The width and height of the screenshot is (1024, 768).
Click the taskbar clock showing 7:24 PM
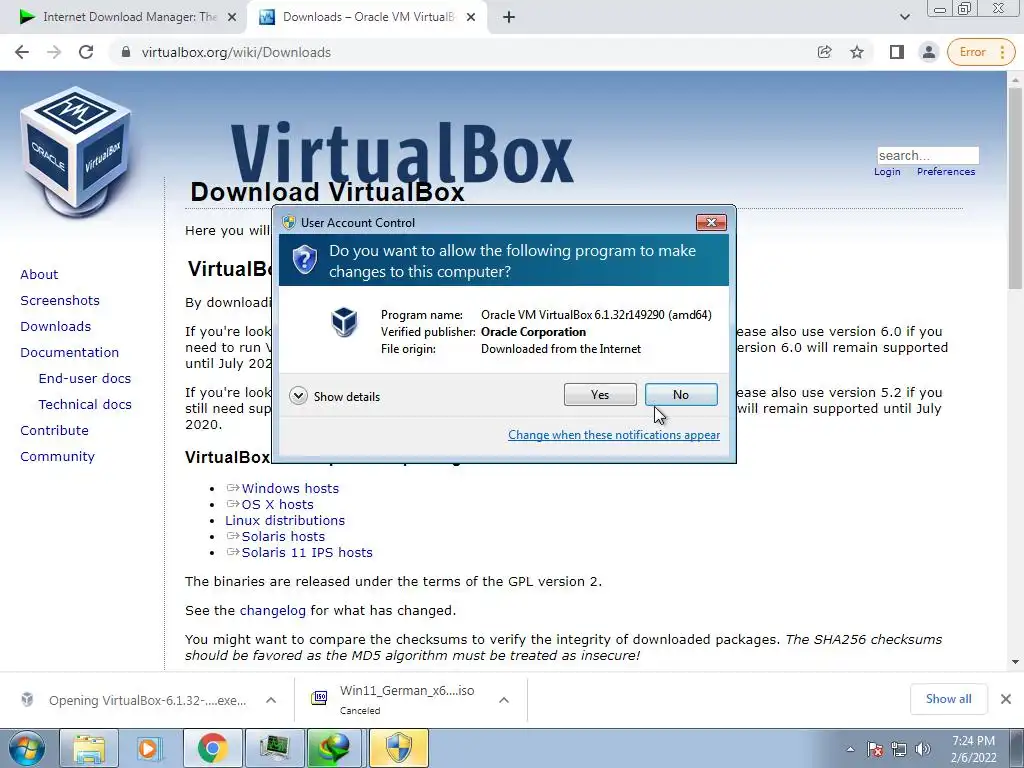[973, 749]
